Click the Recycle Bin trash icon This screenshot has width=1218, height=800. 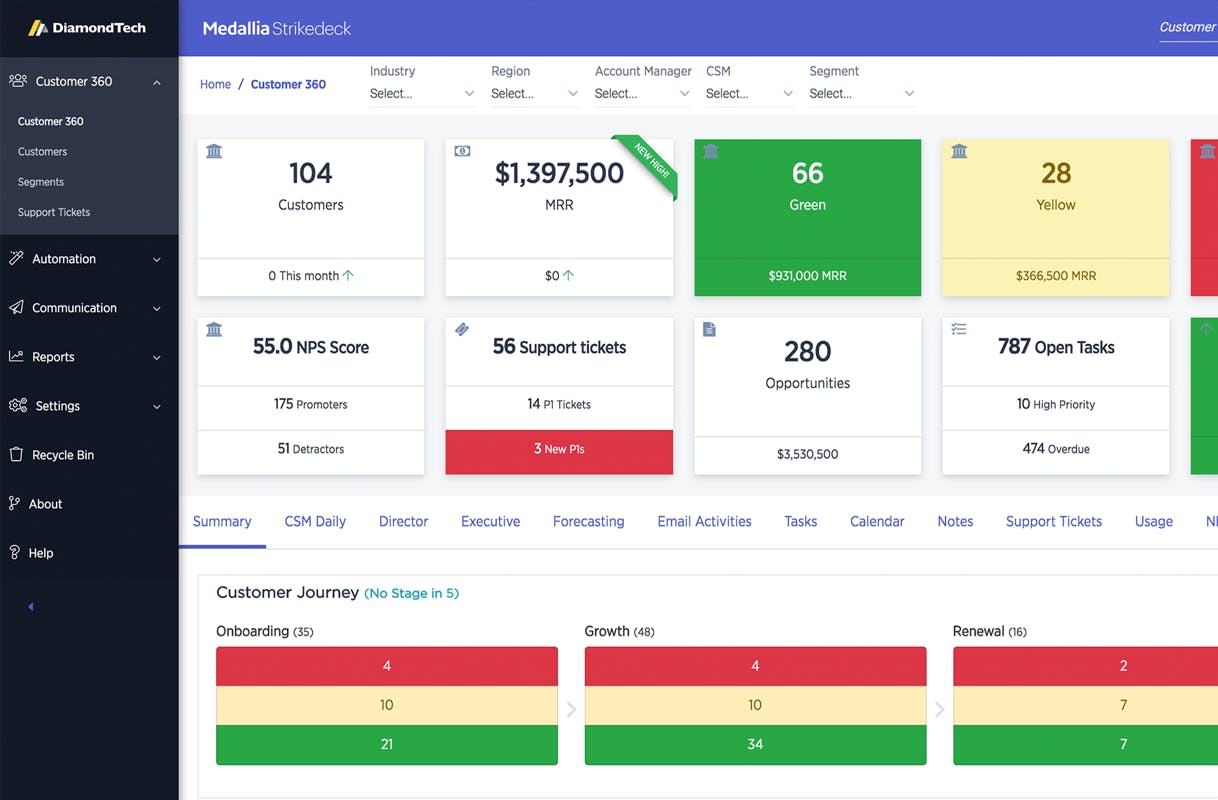pyautogui.click(x=16, y=454)
